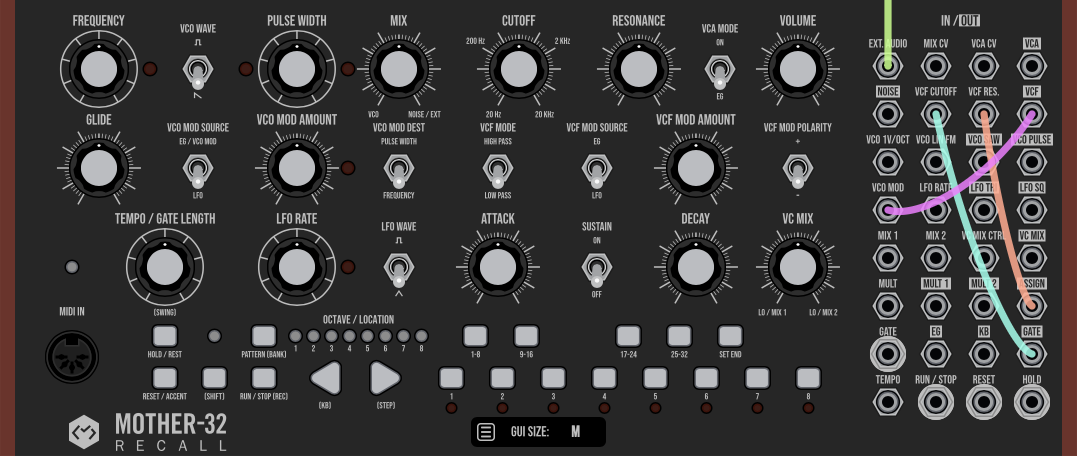Click the MIX 1 input jack
Screen dimensions: 1077x456
point(887,259)
